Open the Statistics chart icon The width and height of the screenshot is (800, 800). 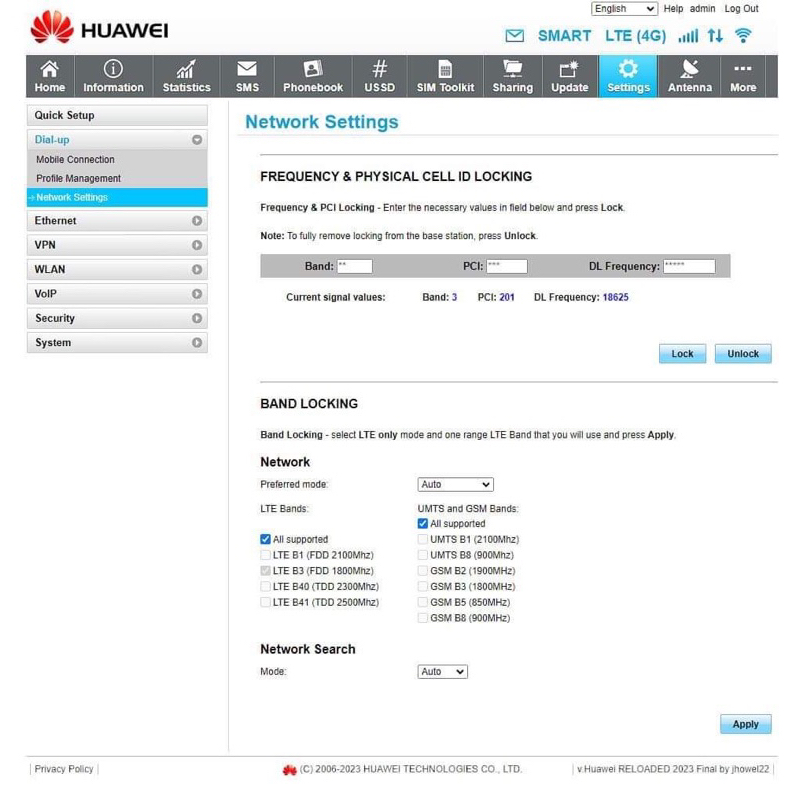coord(186,69)
